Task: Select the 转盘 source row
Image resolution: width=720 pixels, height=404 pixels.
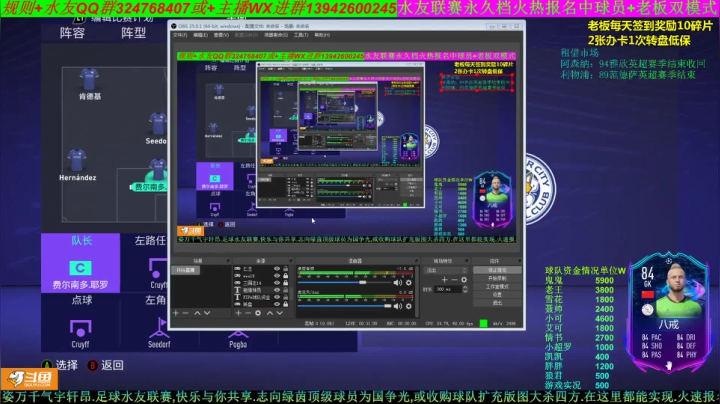Action: 262,304
